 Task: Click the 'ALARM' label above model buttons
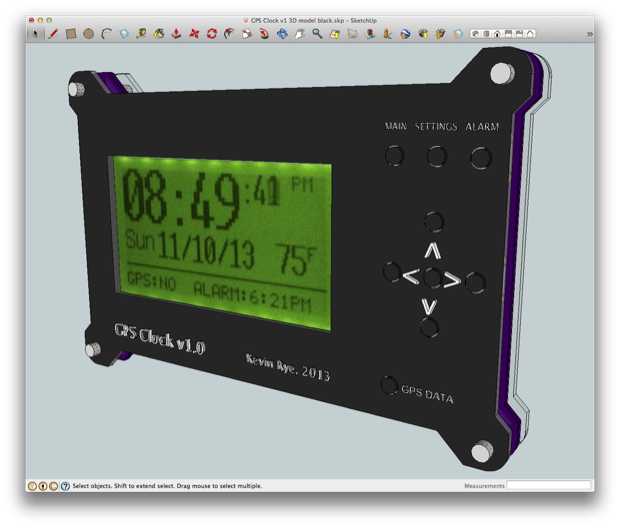[x=482, y=127]
